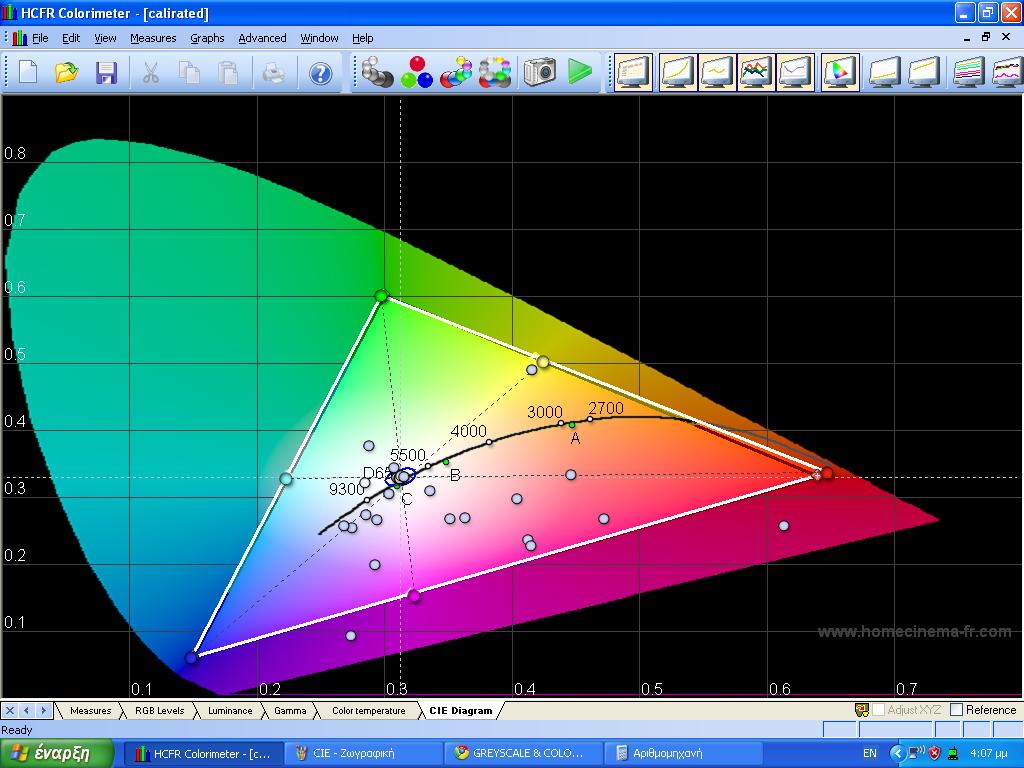
Task: Close the current tab with X button
Action: (10, 710)
